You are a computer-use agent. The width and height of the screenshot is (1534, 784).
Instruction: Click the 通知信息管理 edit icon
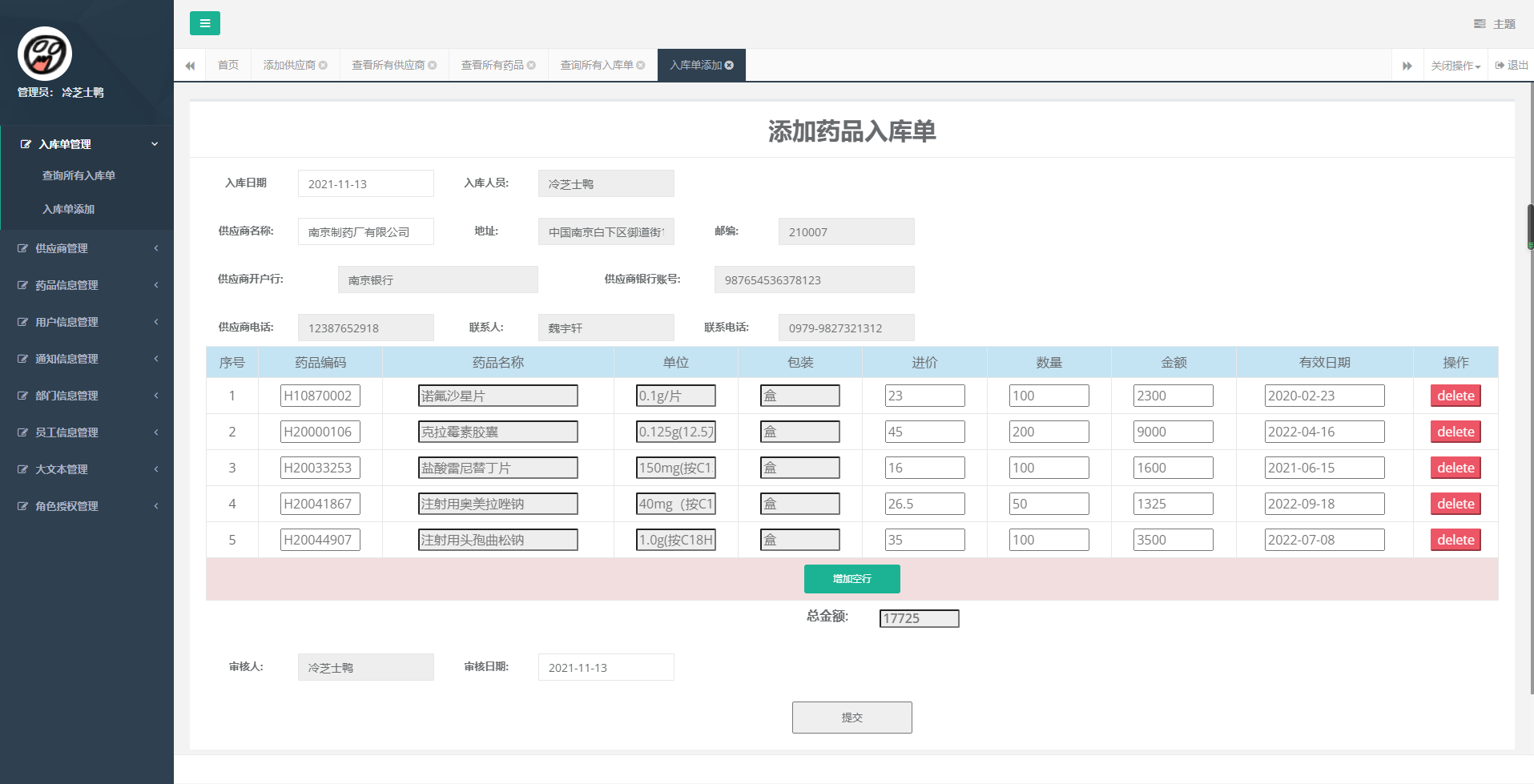(x=22, y=359)
